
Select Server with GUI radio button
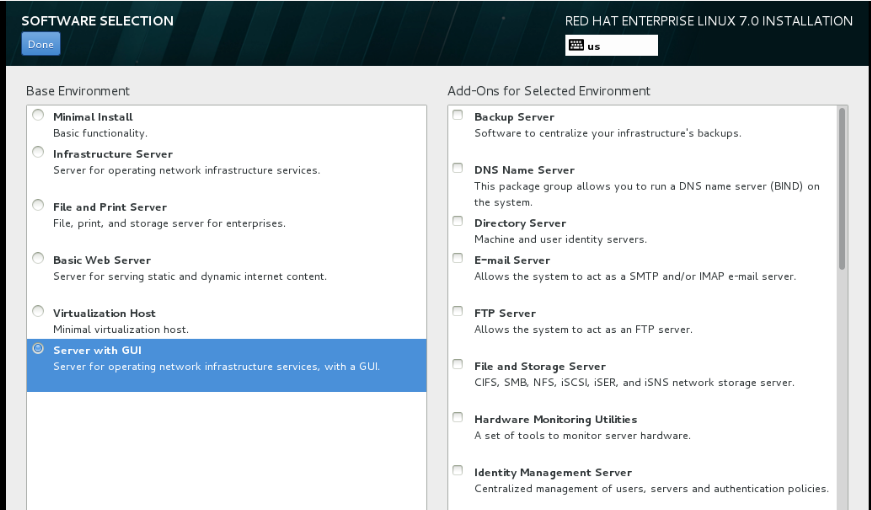point(38,348)
